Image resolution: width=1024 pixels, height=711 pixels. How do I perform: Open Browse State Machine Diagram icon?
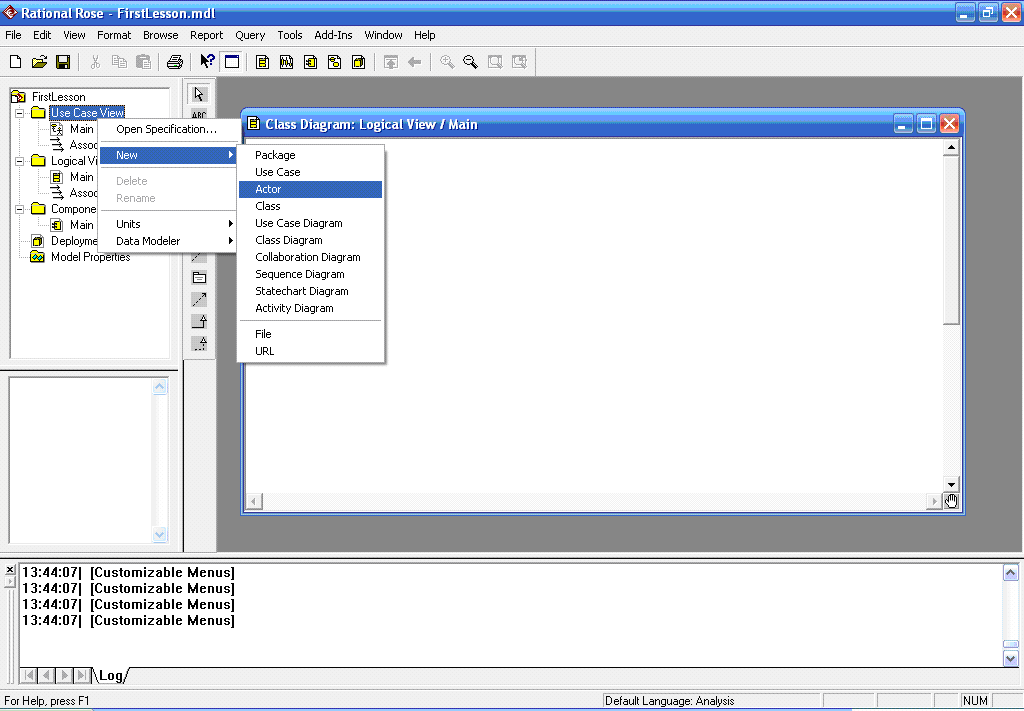(334, 62)
